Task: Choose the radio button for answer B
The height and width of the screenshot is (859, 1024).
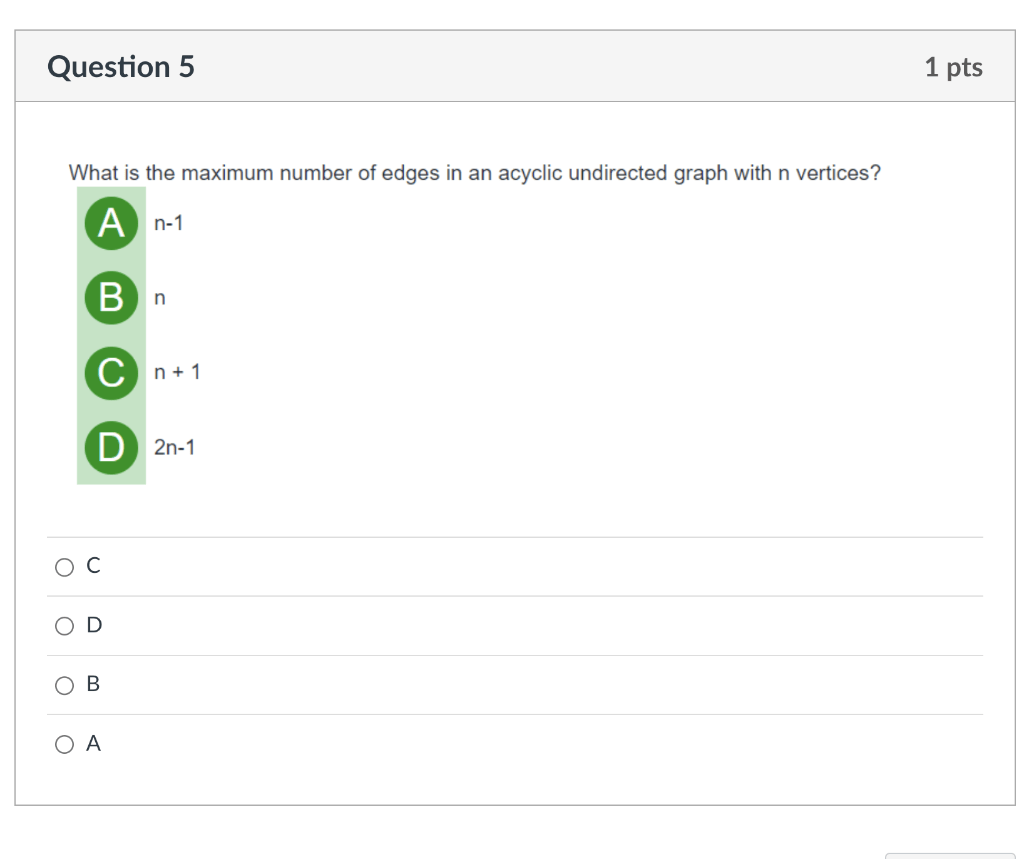Action: [x=65, y=685]
